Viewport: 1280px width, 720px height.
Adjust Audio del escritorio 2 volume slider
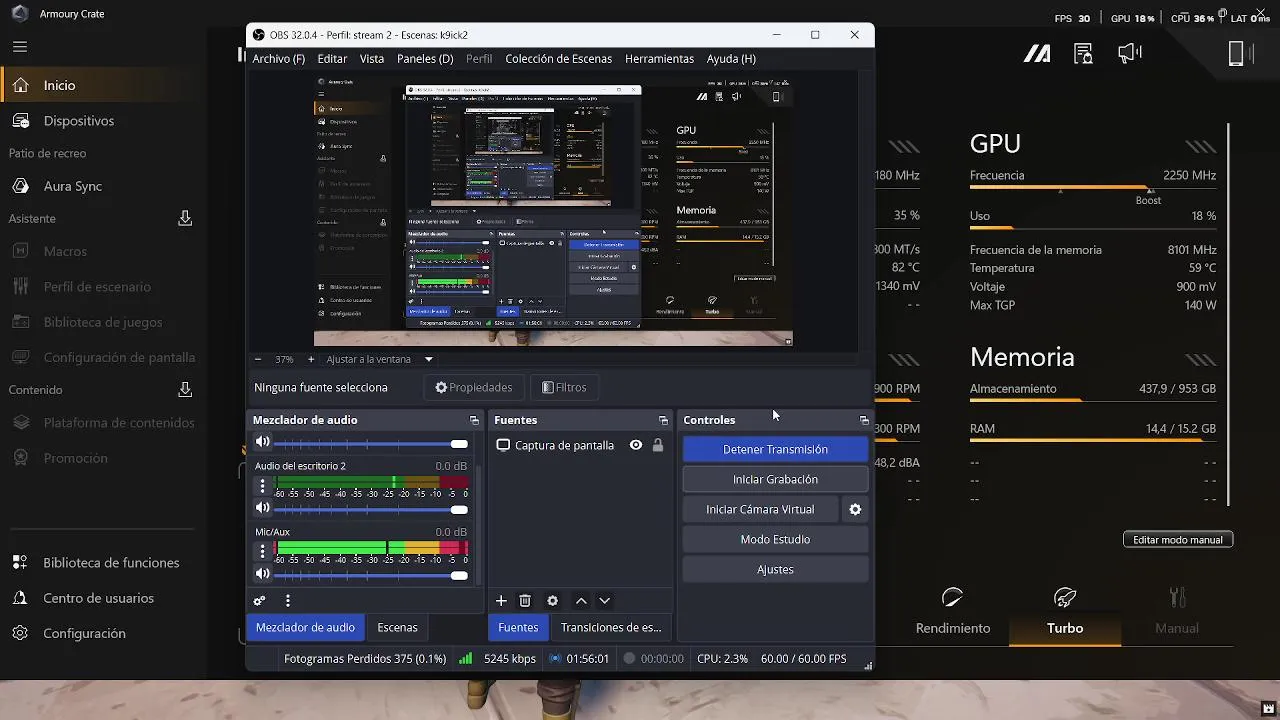371,510
